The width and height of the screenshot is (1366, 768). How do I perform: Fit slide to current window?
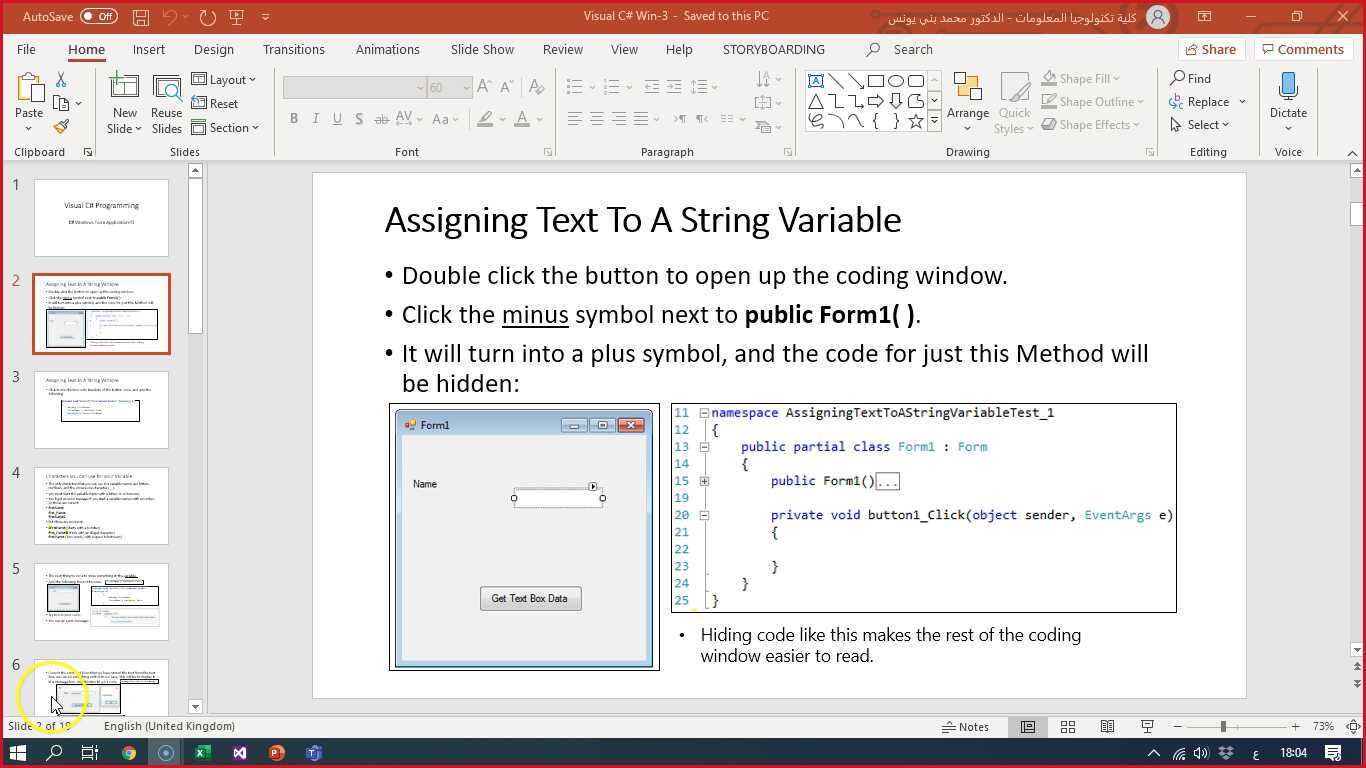tap(1352, 727)
